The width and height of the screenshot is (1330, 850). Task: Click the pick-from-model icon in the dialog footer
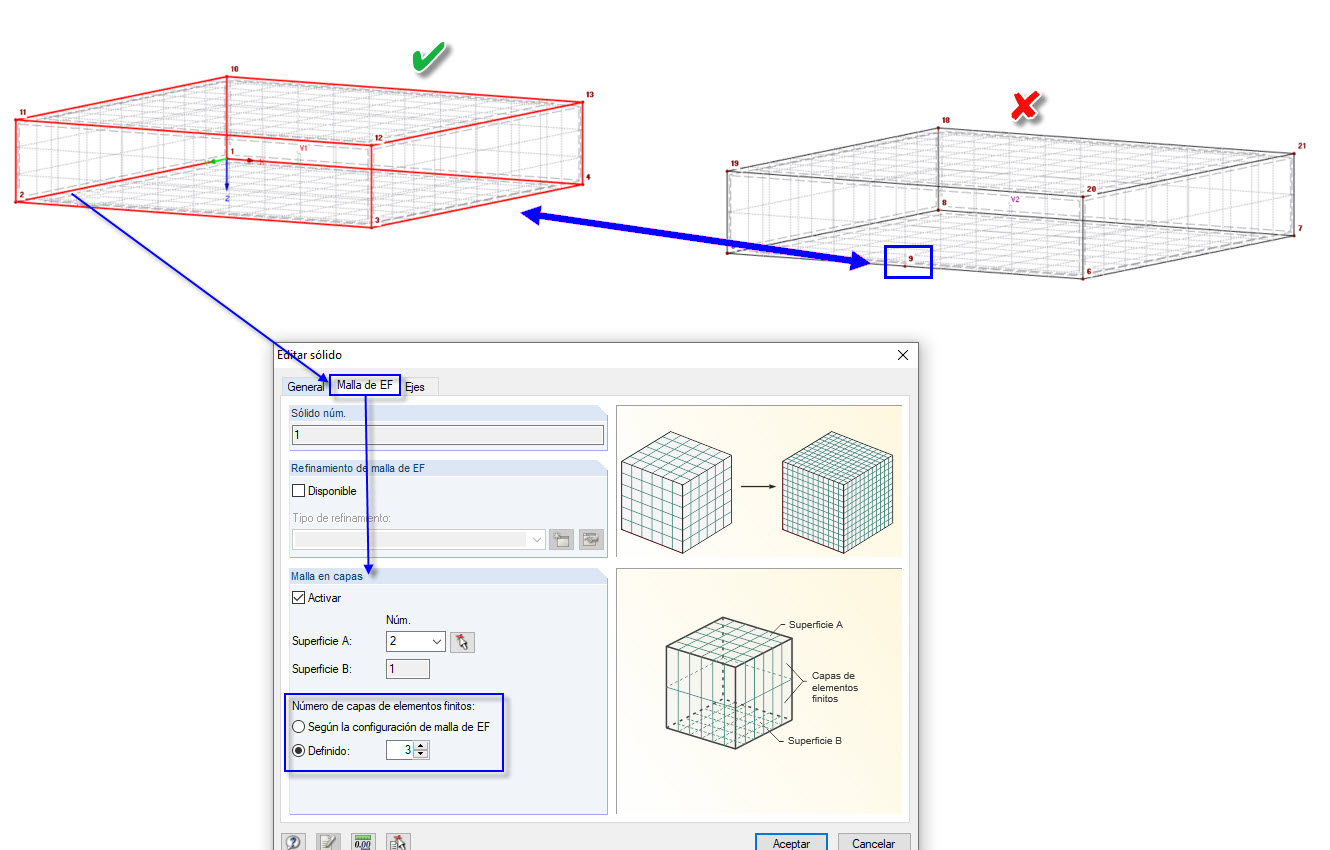click(399, 842)
